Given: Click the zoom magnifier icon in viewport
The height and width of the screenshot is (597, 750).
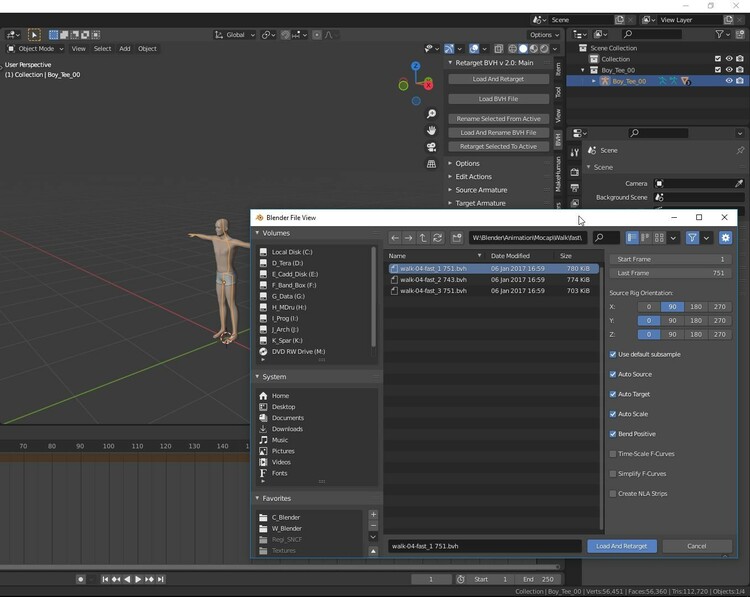Looking at the screenshot, I should [x=431, y=114].
